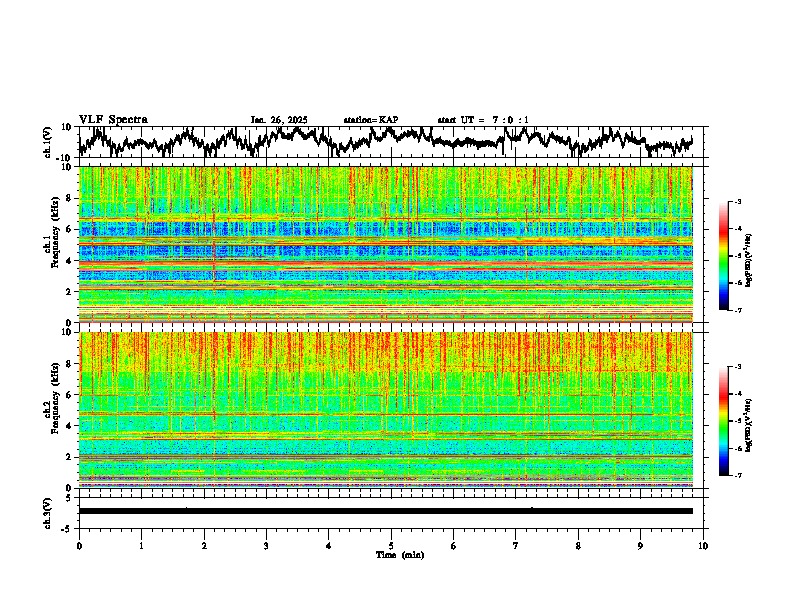Click the time axis tick label "9"

point(640,546)
